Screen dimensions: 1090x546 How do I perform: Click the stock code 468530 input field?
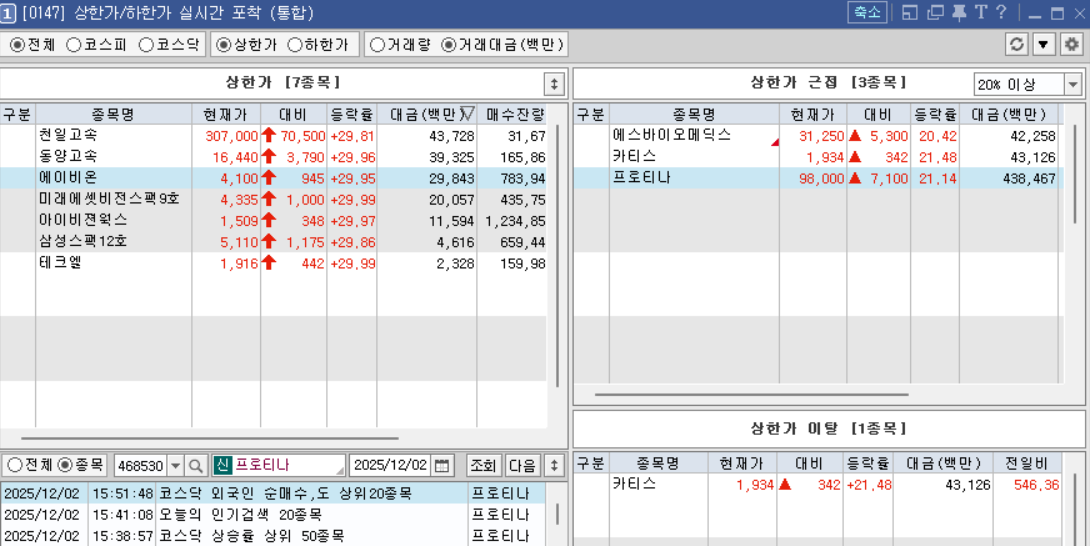pos(141,465)
